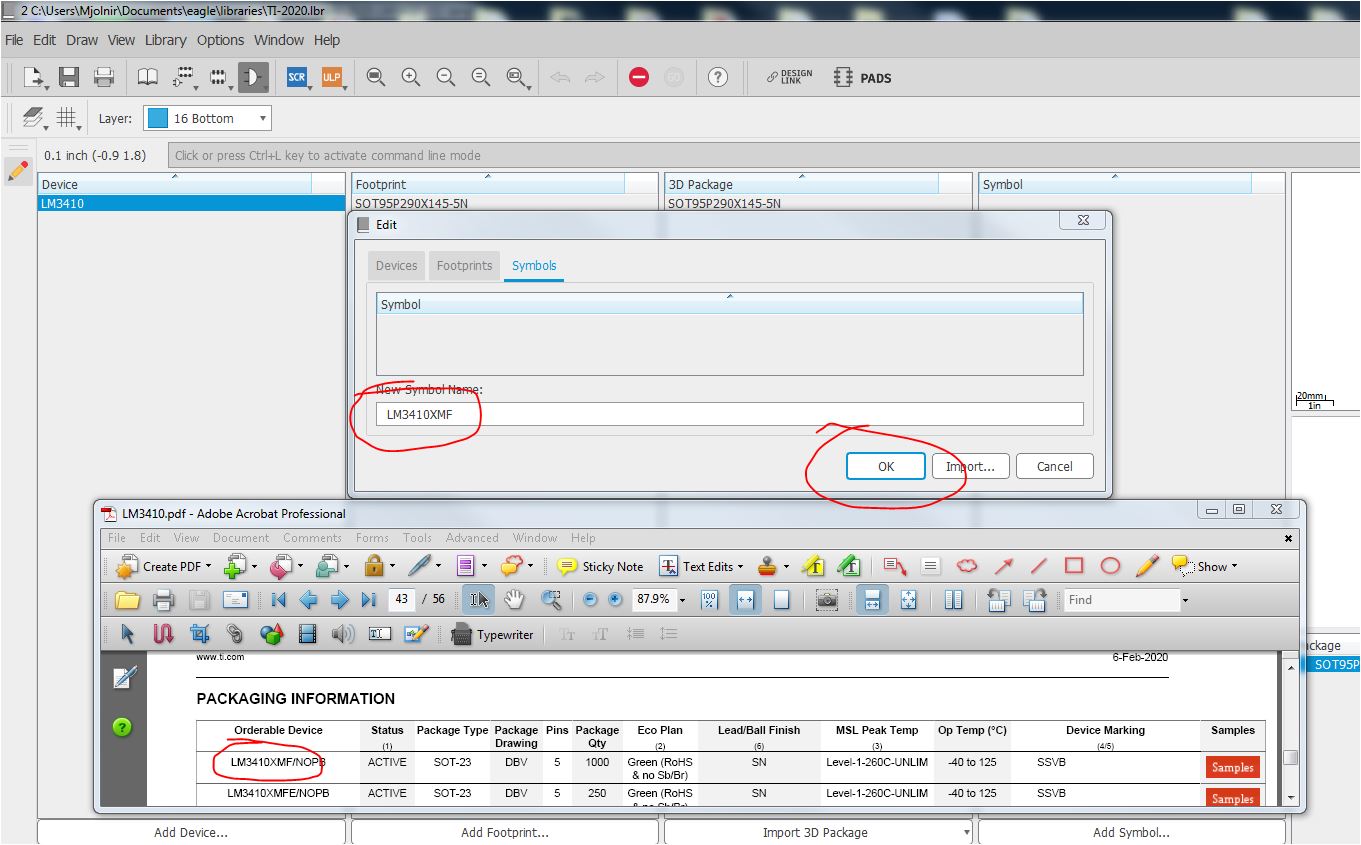
Task: Open the layer settings dropdown icon in EAGLE
Action: tap(35, 118)
